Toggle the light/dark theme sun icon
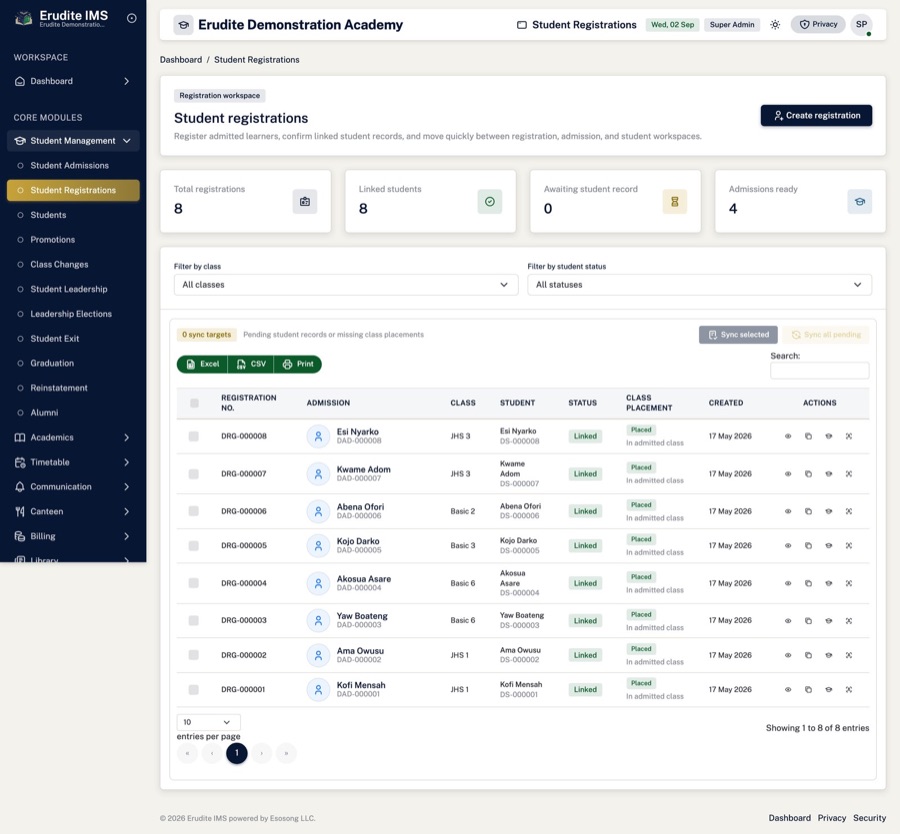900x834 pixels. (x=775, y=25)
